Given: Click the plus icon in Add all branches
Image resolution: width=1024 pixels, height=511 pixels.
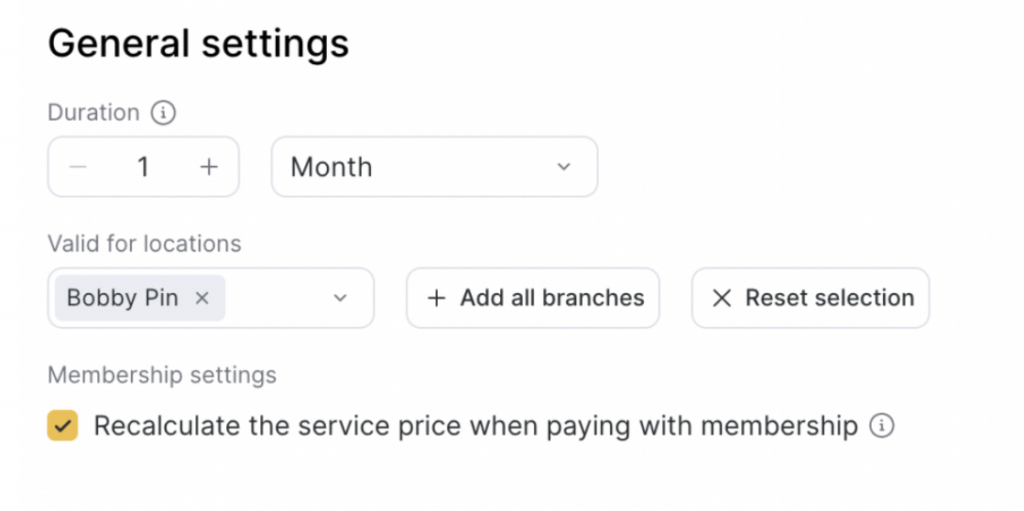Looking at the screenshot, I should [x=436, y=298].
